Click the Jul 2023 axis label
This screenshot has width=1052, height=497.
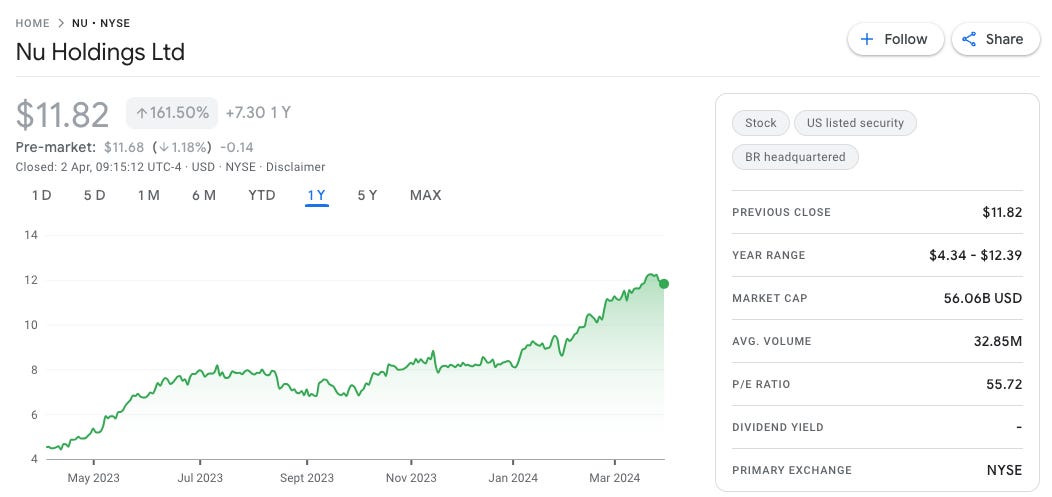(x=200, y=478)
